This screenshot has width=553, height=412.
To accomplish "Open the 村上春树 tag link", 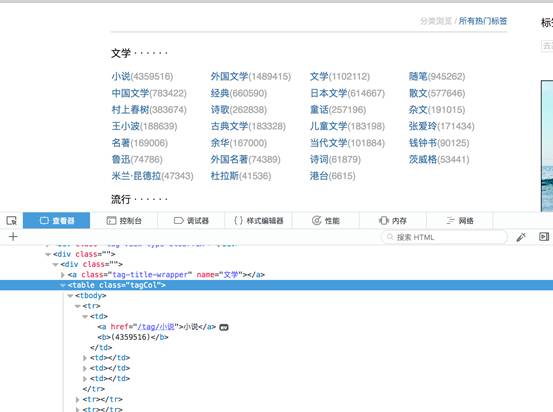I will click(x=130, y=110).
